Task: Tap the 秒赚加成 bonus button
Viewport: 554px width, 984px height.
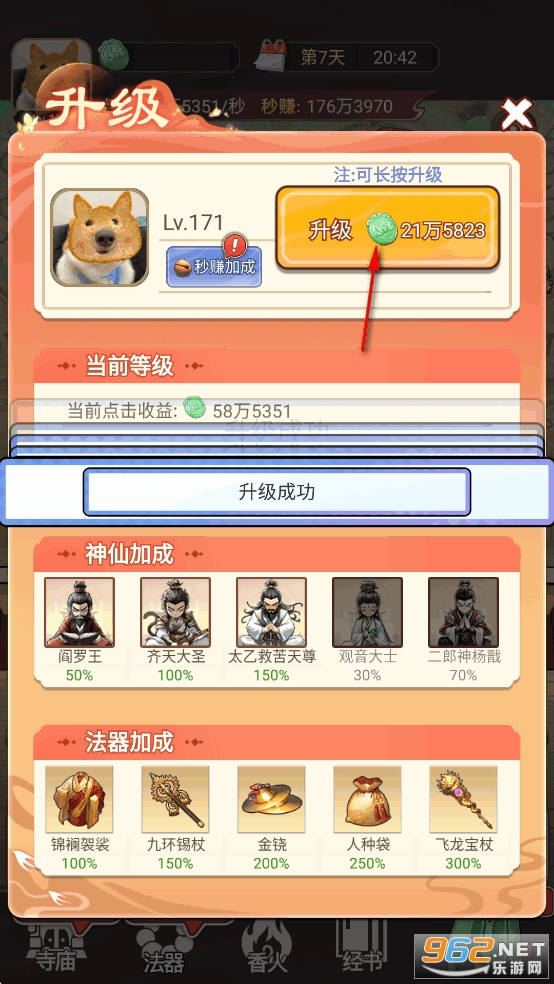Action: coord(214,267)
